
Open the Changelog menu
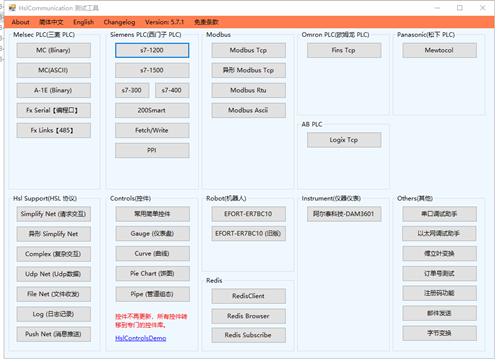(x=119, y=22)
